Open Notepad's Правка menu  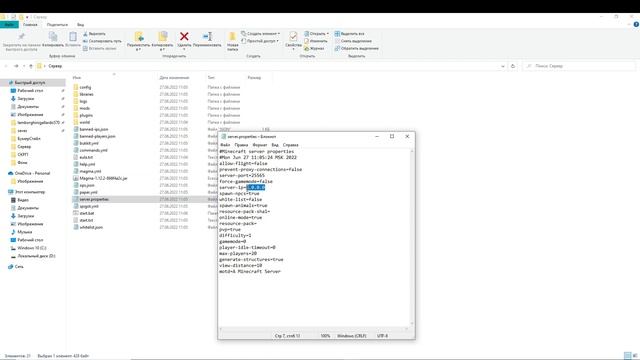click(241, 145)
